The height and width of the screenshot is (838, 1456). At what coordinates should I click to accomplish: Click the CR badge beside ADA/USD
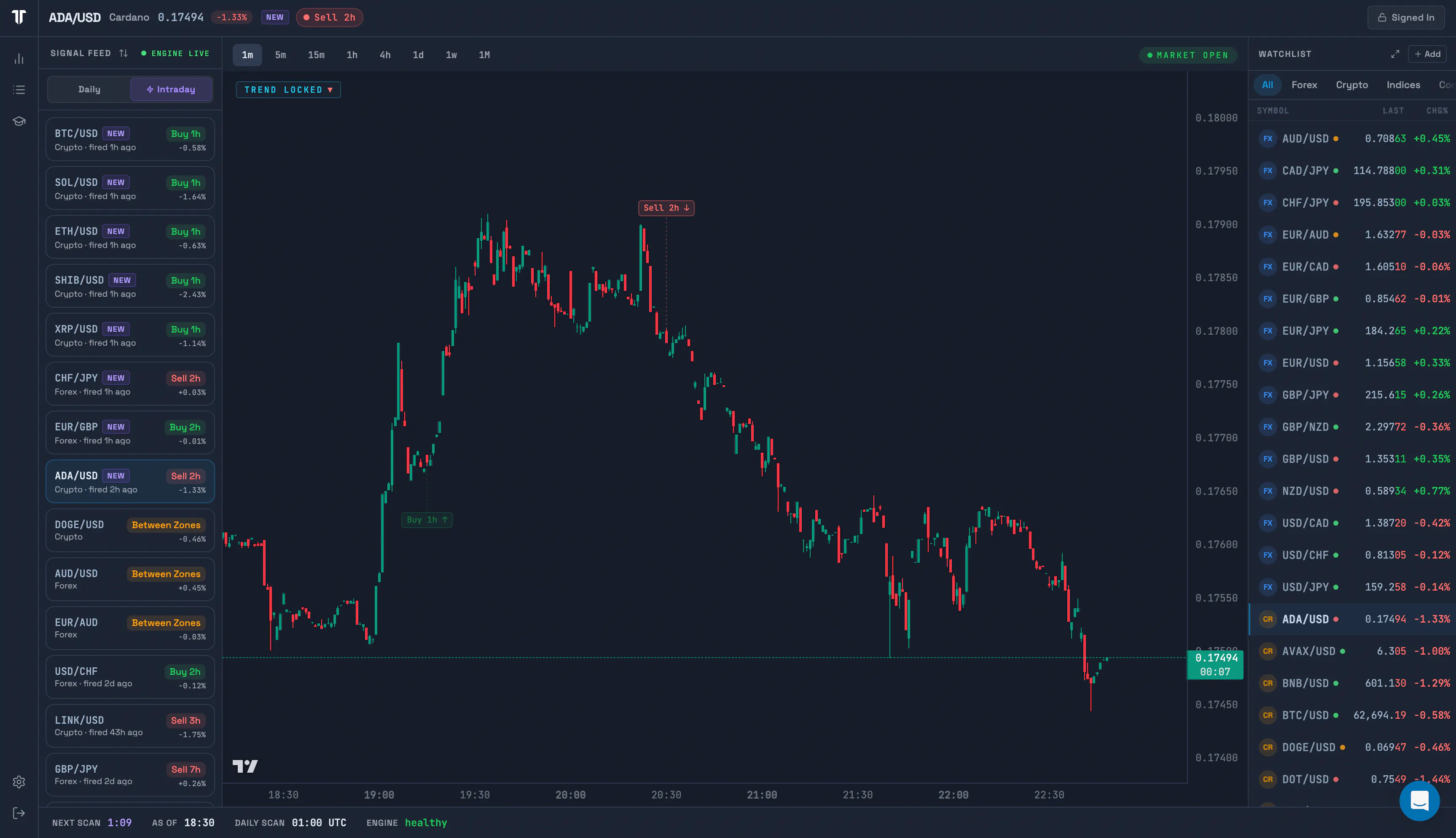(1268, 619)
